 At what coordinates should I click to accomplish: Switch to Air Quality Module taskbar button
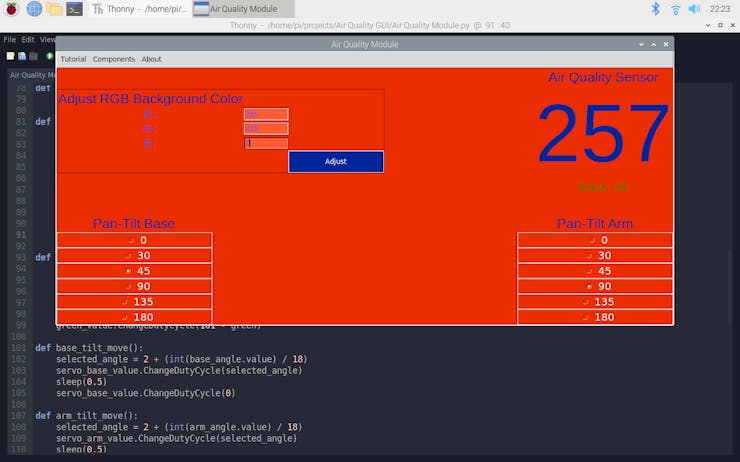pyautogui.click(x=243, y=9)
